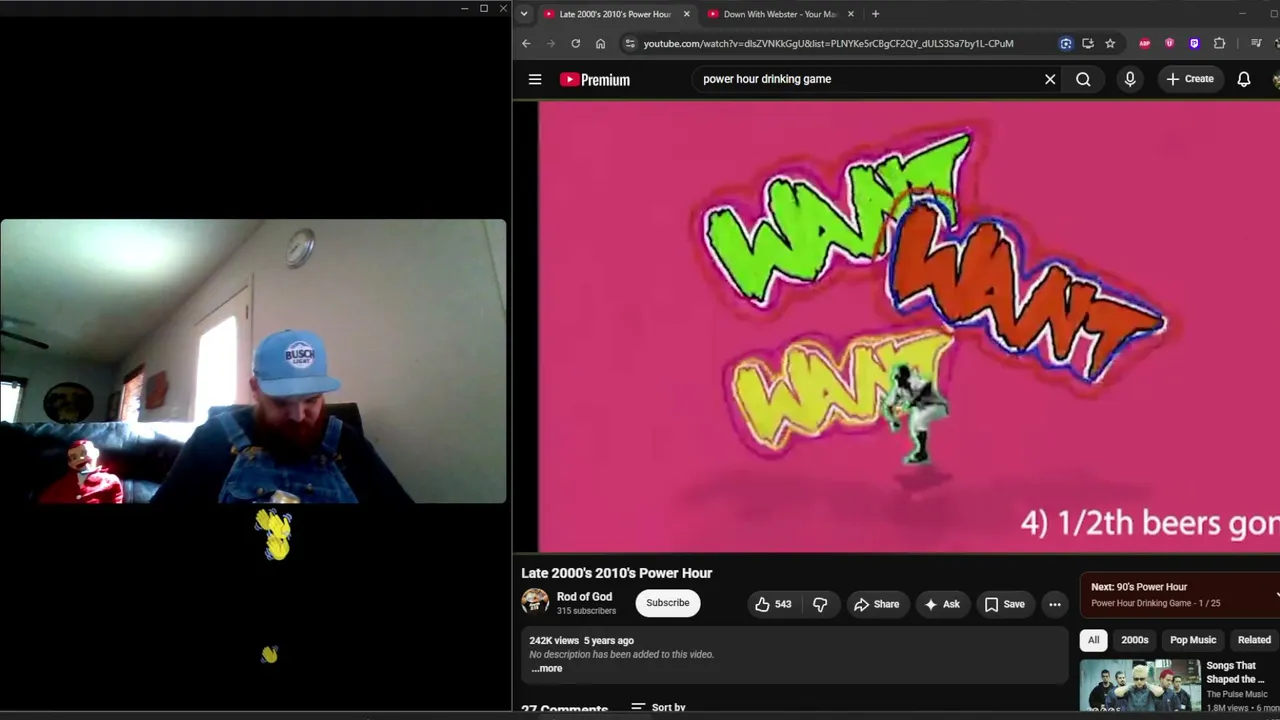1280x720 pixels.
Task: Click the 315 subscribers text
Action: (586, 611)
